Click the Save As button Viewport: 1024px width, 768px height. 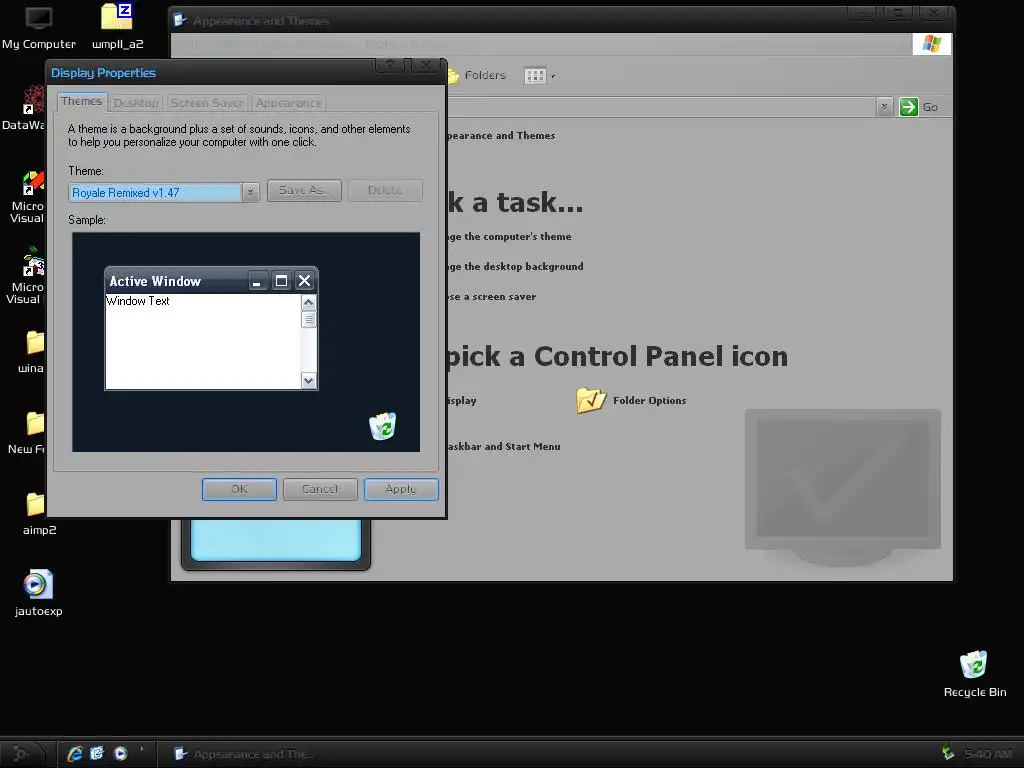click(x=304, y=190)
